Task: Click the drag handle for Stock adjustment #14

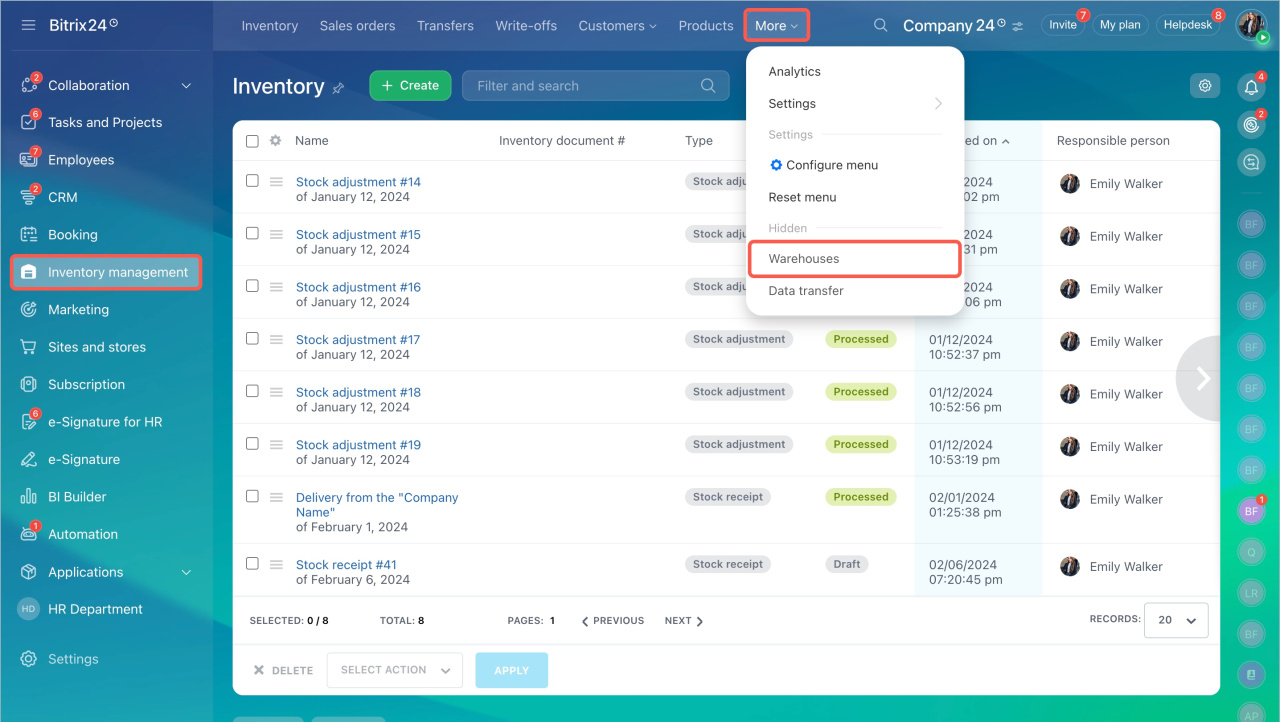Action: point(276,181)
